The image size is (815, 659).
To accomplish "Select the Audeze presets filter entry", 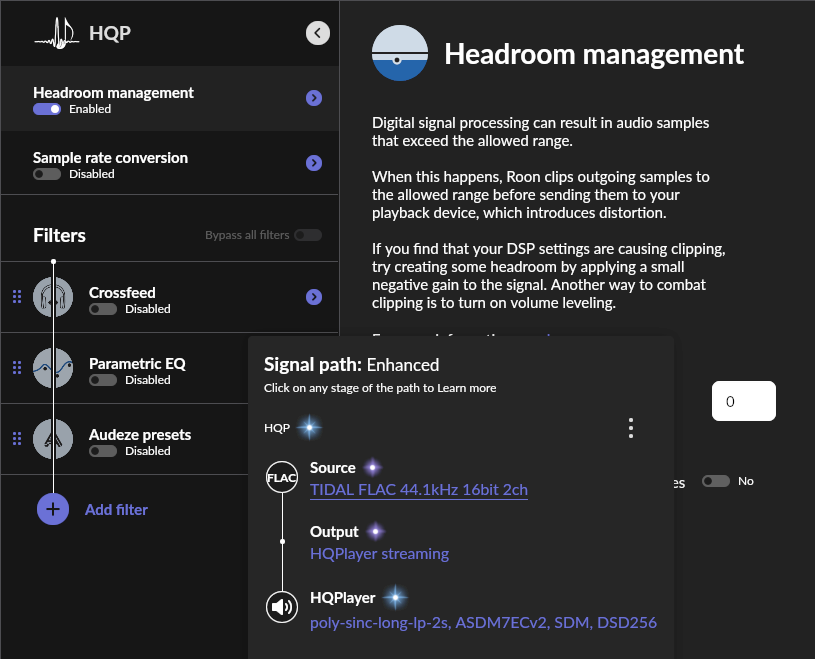I will [139, 435].
